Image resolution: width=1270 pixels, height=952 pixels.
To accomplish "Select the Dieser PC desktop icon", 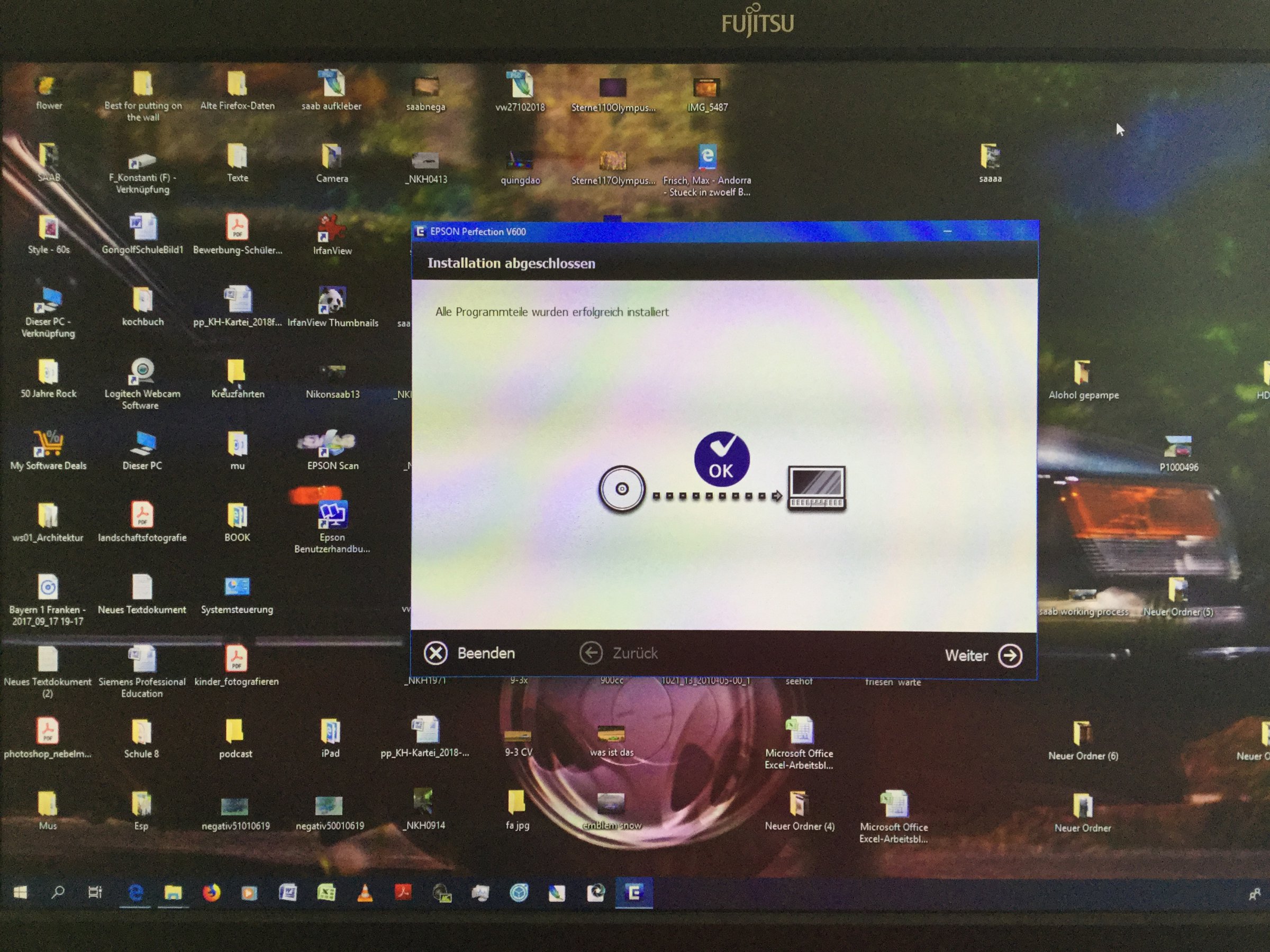I will click(142, 451).
